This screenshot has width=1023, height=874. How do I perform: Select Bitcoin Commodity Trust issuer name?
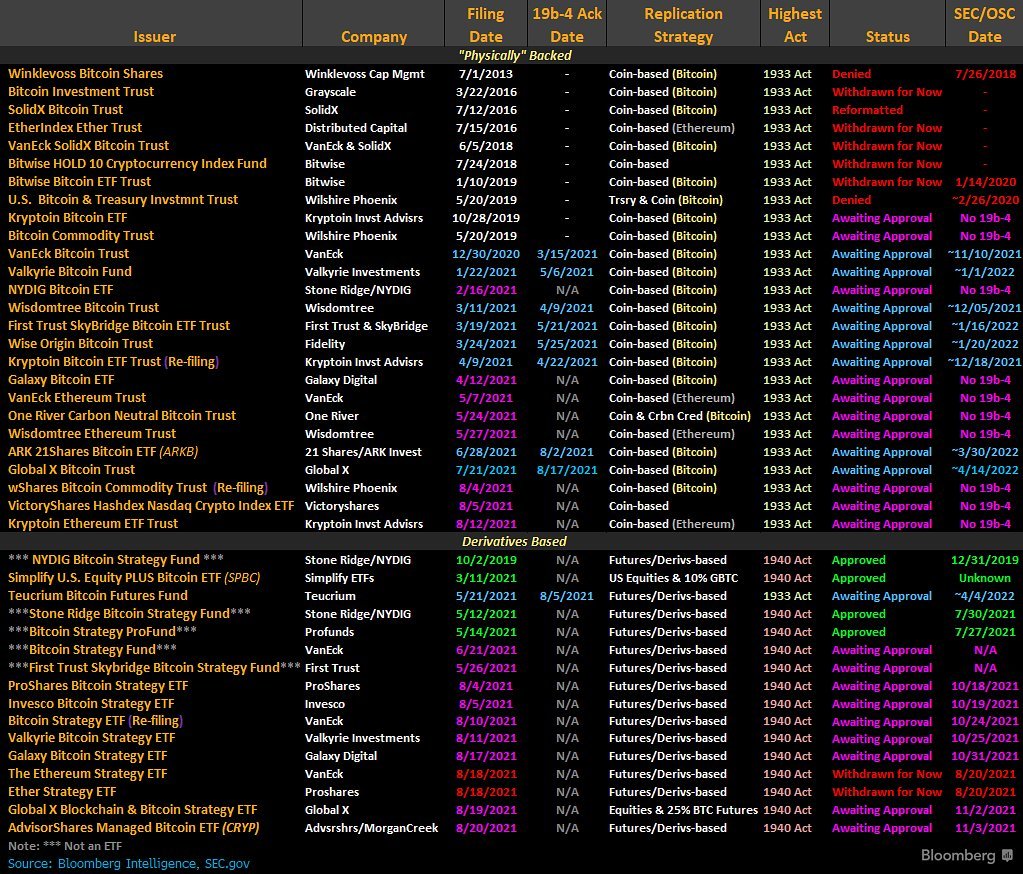81,235
